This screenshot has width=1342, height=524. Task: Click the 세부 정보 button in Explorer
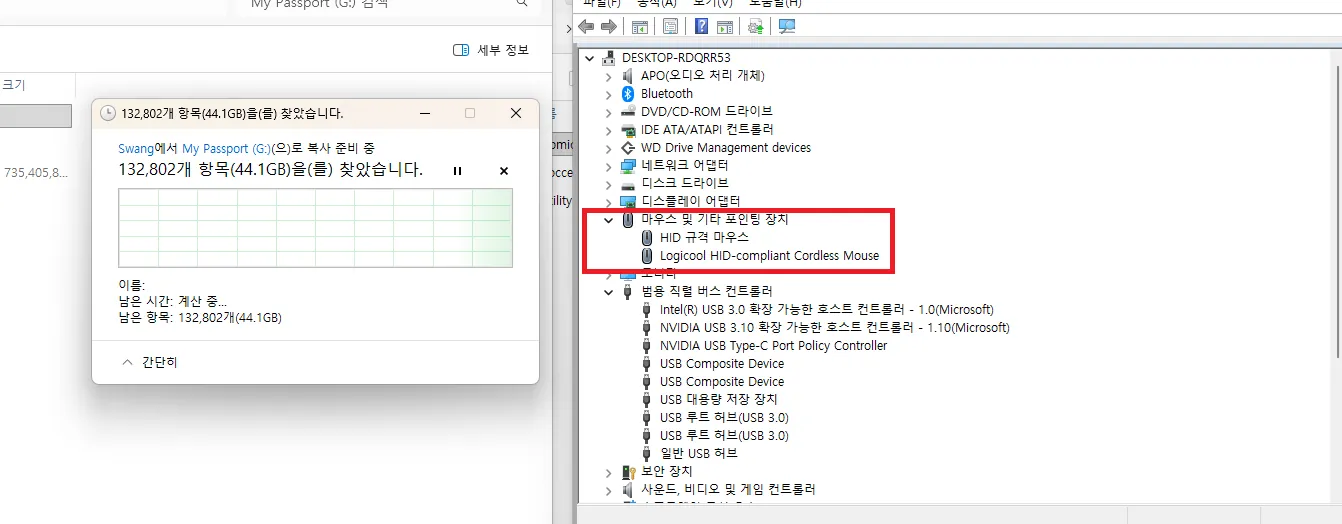(491, 50)
